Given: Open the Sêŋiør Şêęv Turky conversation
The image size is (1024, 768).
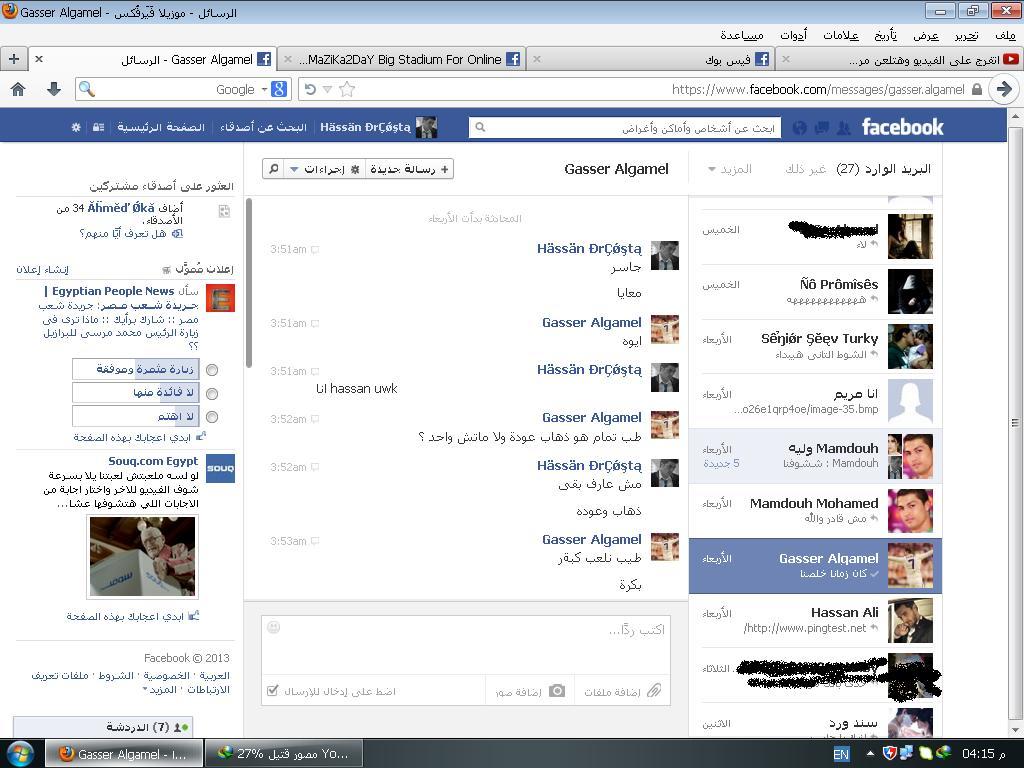Looking at the screenshot, I should (816, 346).
